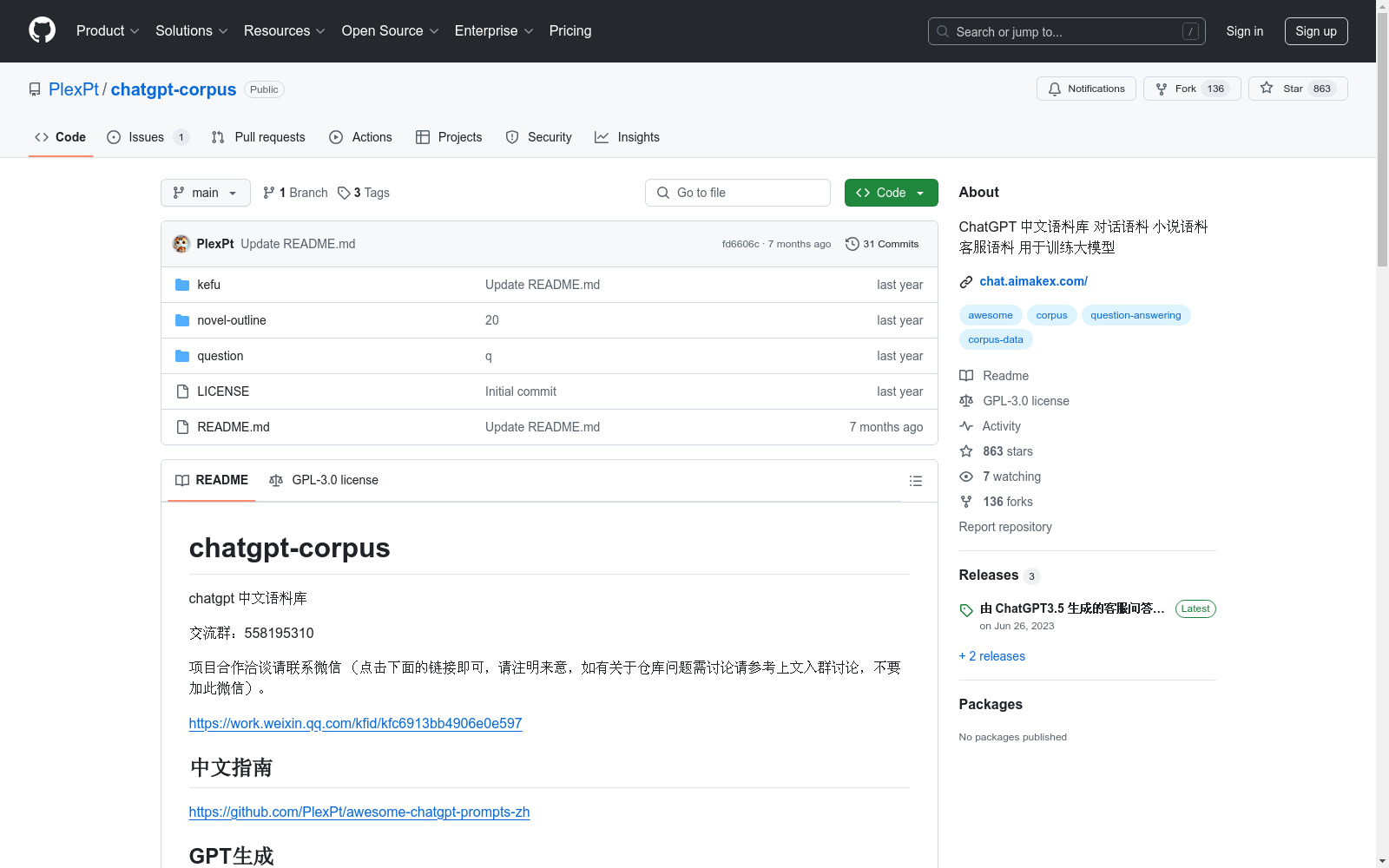Open commit hash fd6606c

pyautogui.click(x=741, y=244)
